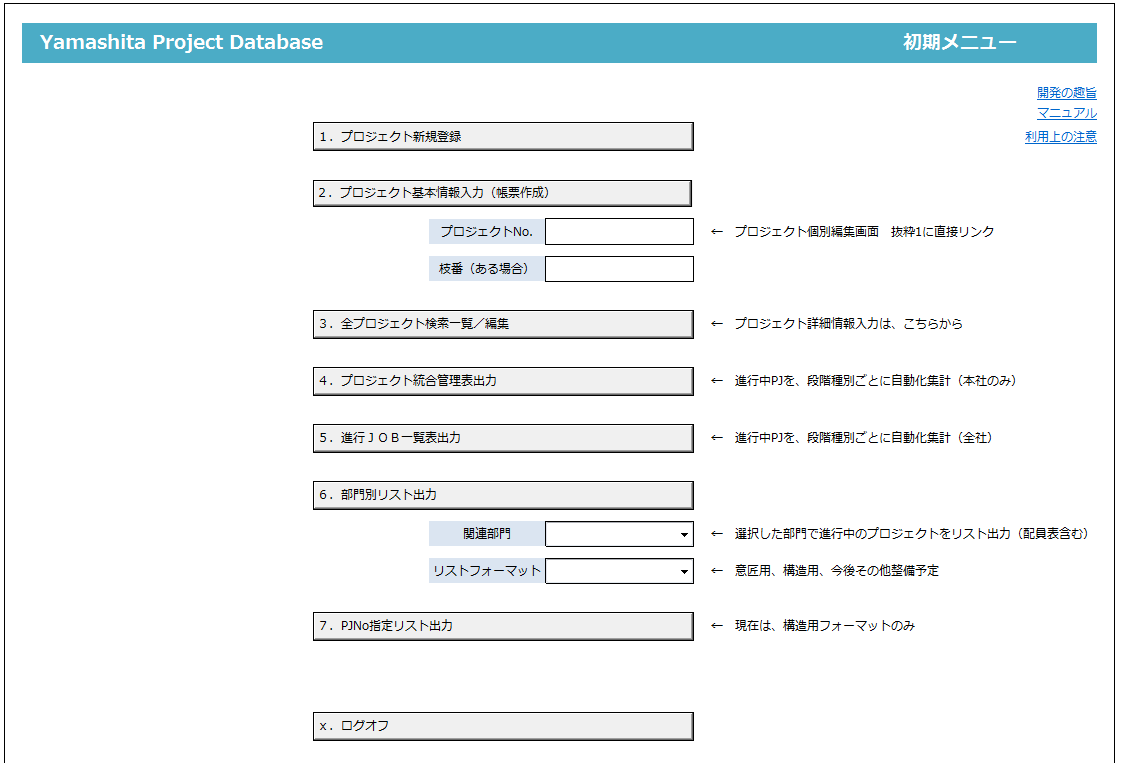Screen dimensions: 1121x763
Task: Expand the リストフォーマット dropdown arrow
Action: coord(684,571)
